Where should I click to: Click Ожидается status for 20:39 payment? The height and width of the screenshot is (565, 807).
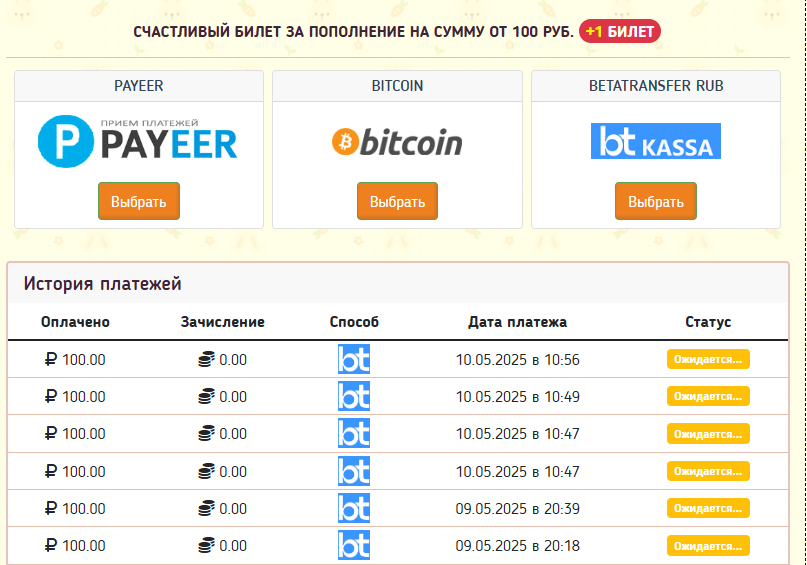708,509
